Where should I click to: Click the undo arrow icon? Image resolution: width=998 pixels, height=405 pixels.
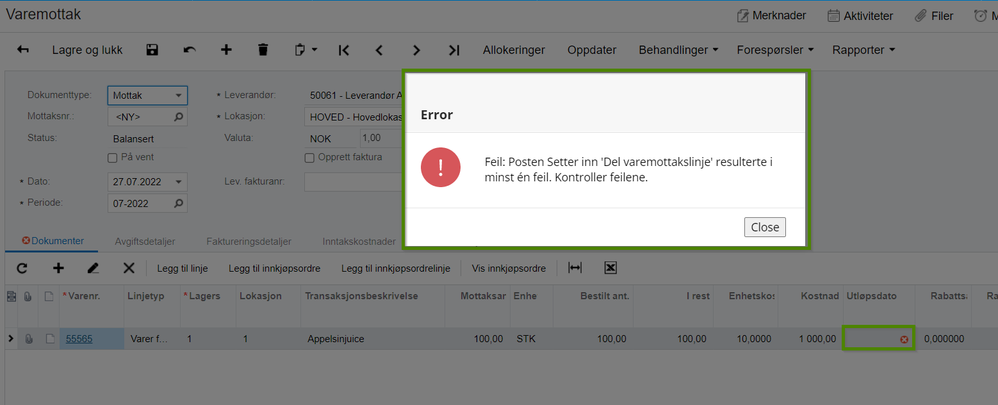coord(189,50)
